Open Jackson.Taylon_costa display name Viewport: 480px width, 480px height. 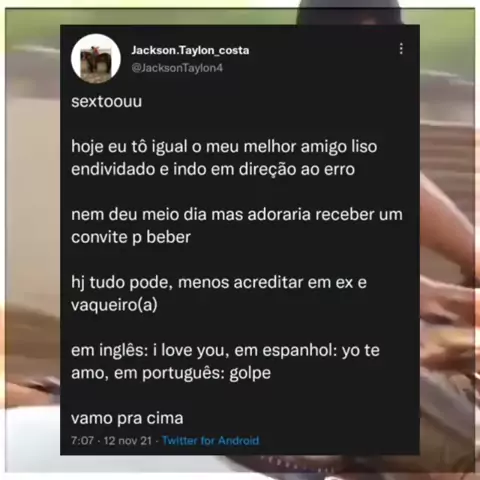pyautogui.click(x=190, y=50)
